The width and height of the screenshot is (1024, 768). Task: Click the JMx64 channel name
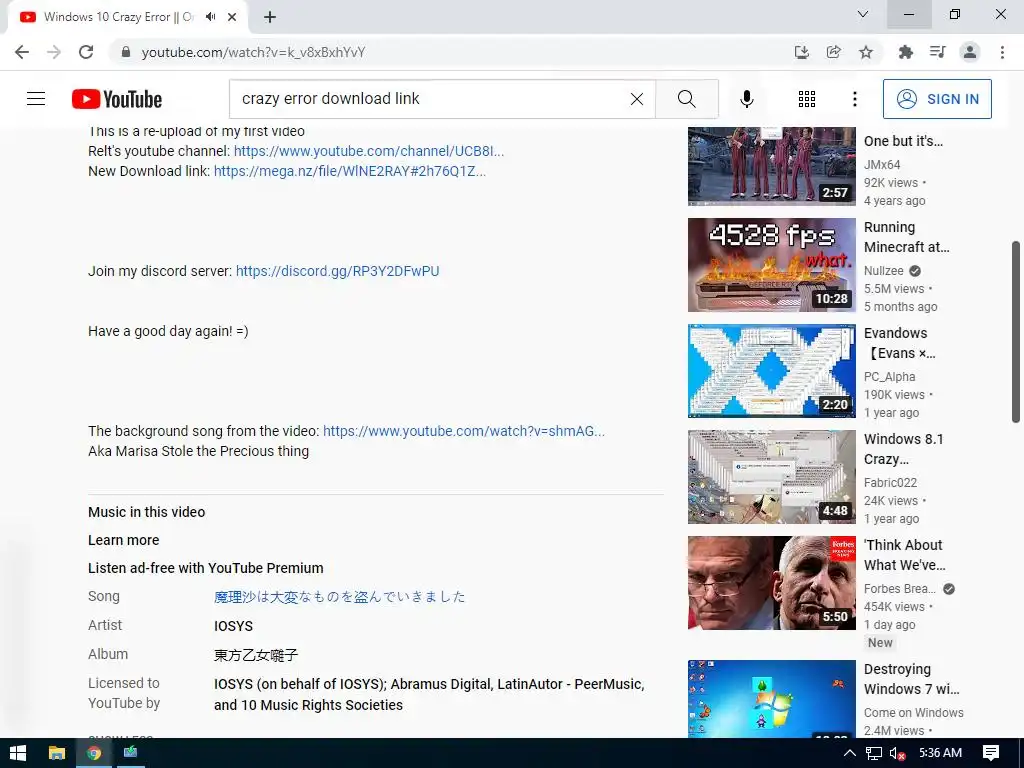tap(882, 165)
